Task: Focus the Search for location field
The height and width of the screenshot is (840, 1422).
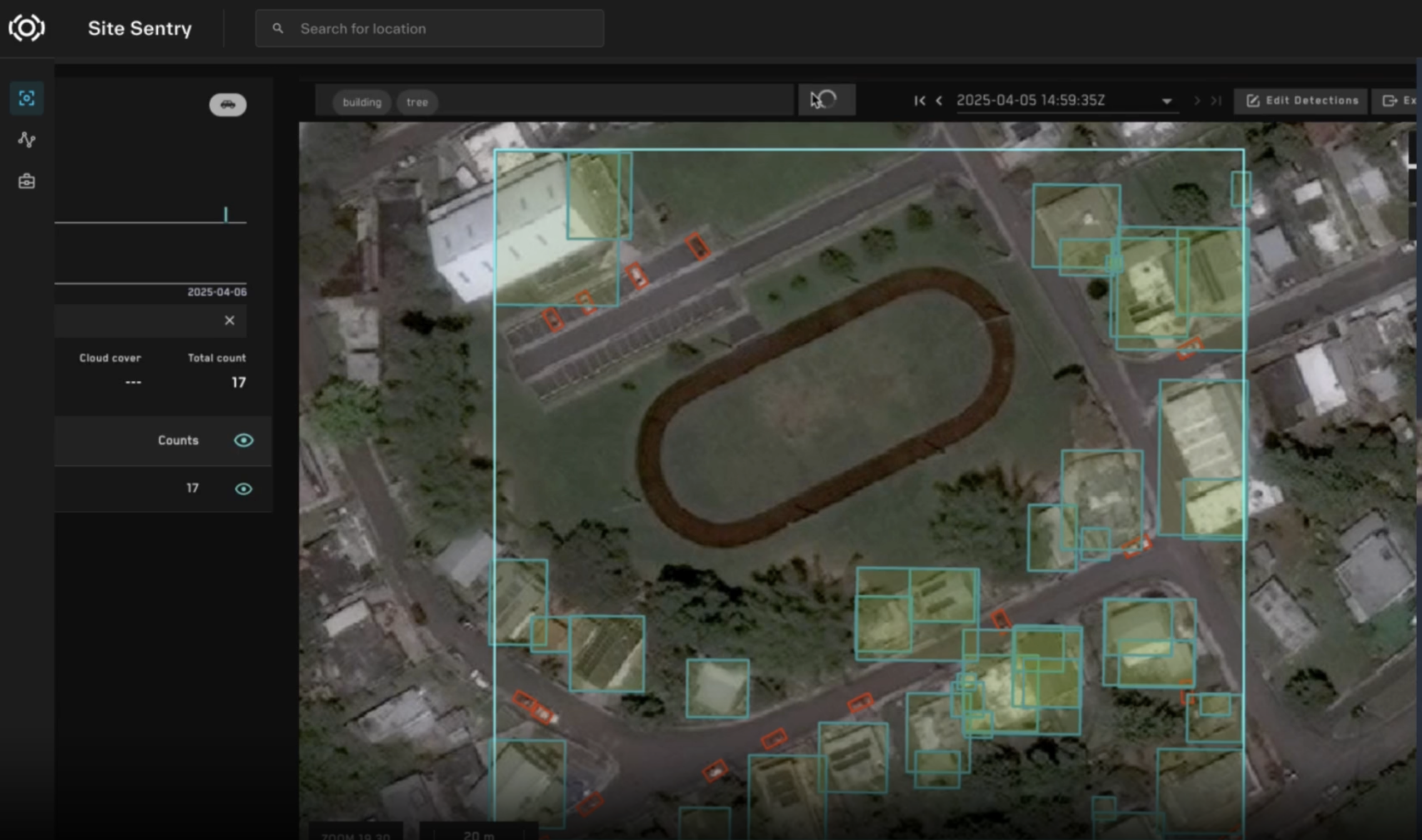Action: (429, 28)
